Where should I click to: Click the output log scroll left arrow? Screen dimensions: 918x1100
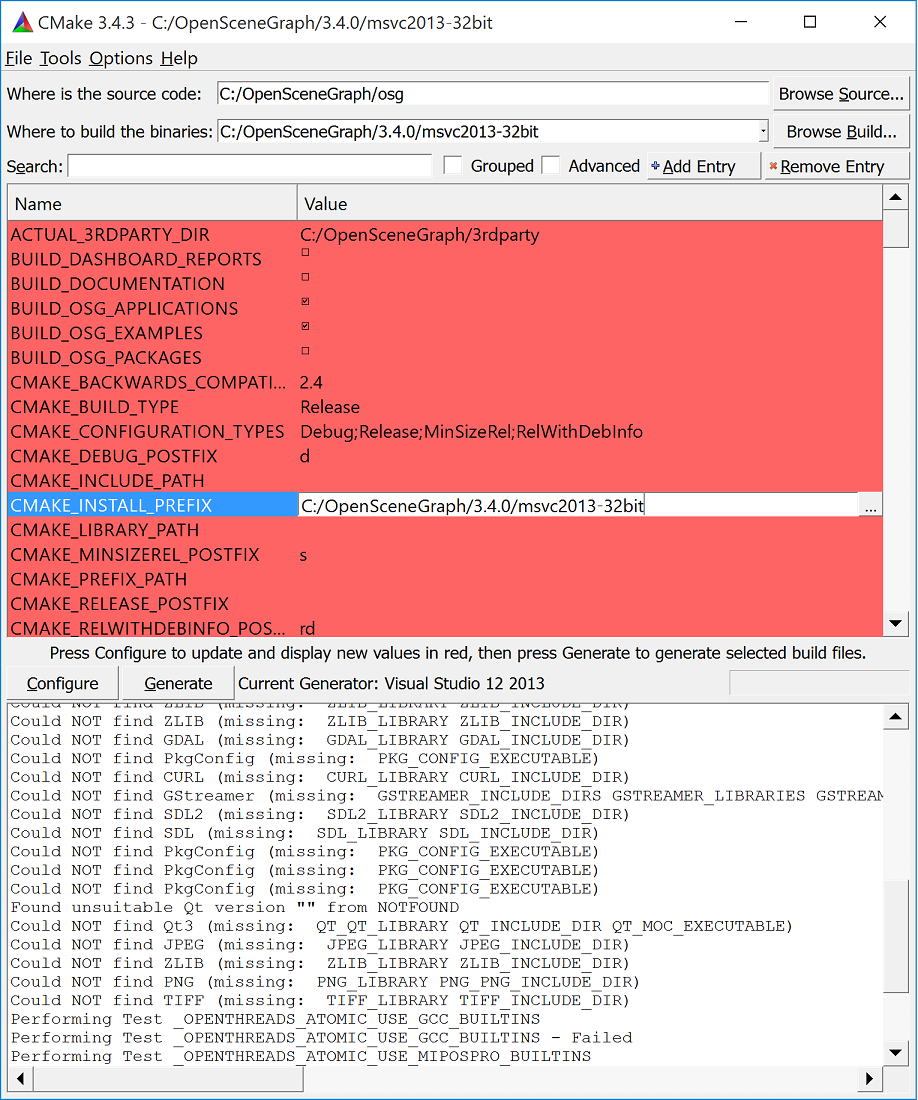click(x=20, y=1078)
